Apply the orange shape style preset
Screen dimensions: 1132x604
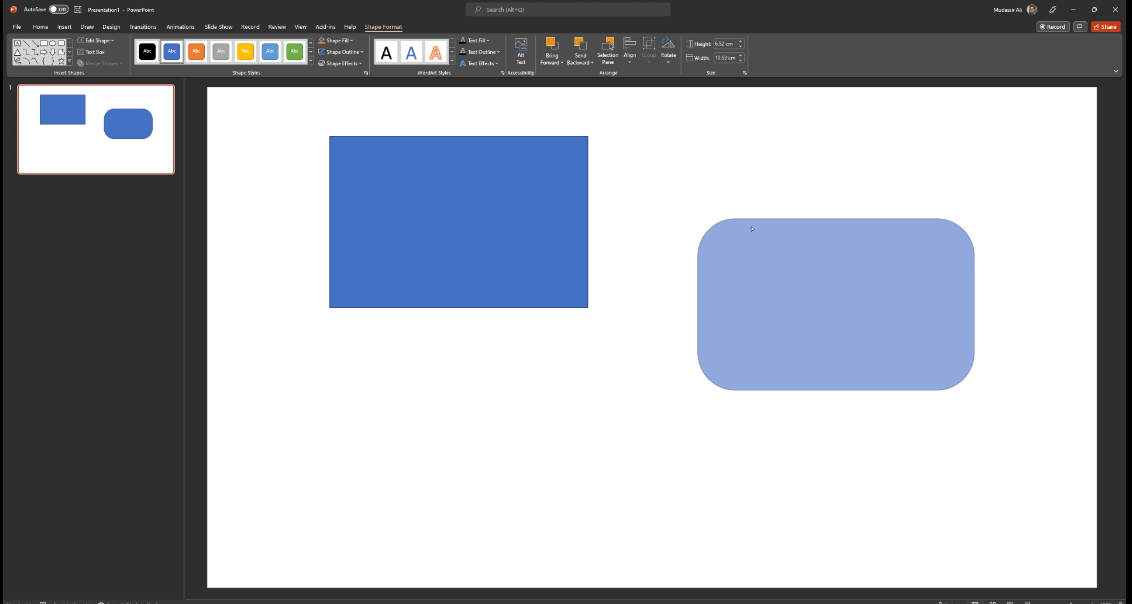tap(196, 51)
